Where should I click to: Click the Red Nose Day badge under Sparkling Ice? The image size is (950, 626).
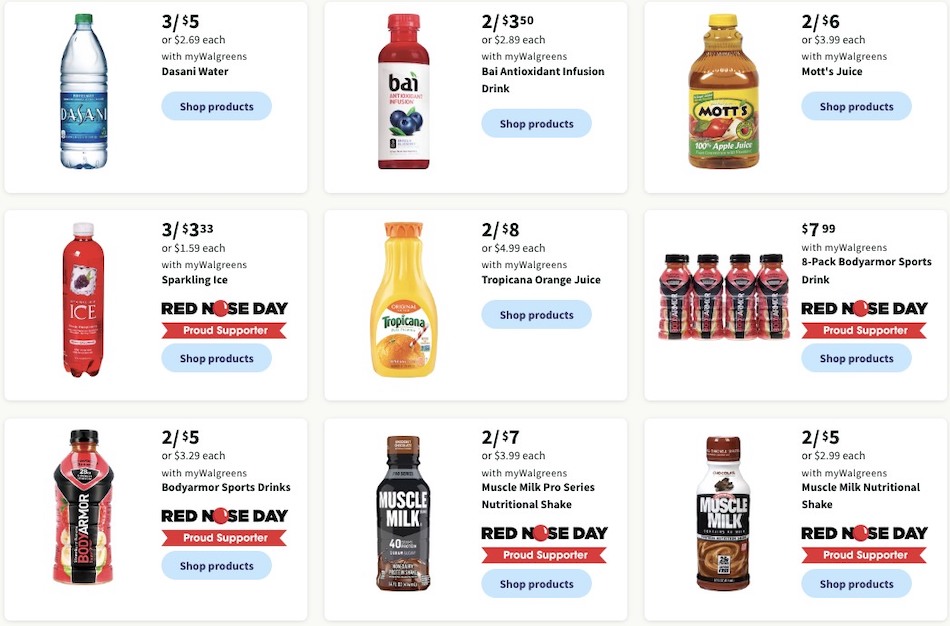pos(224,319)
